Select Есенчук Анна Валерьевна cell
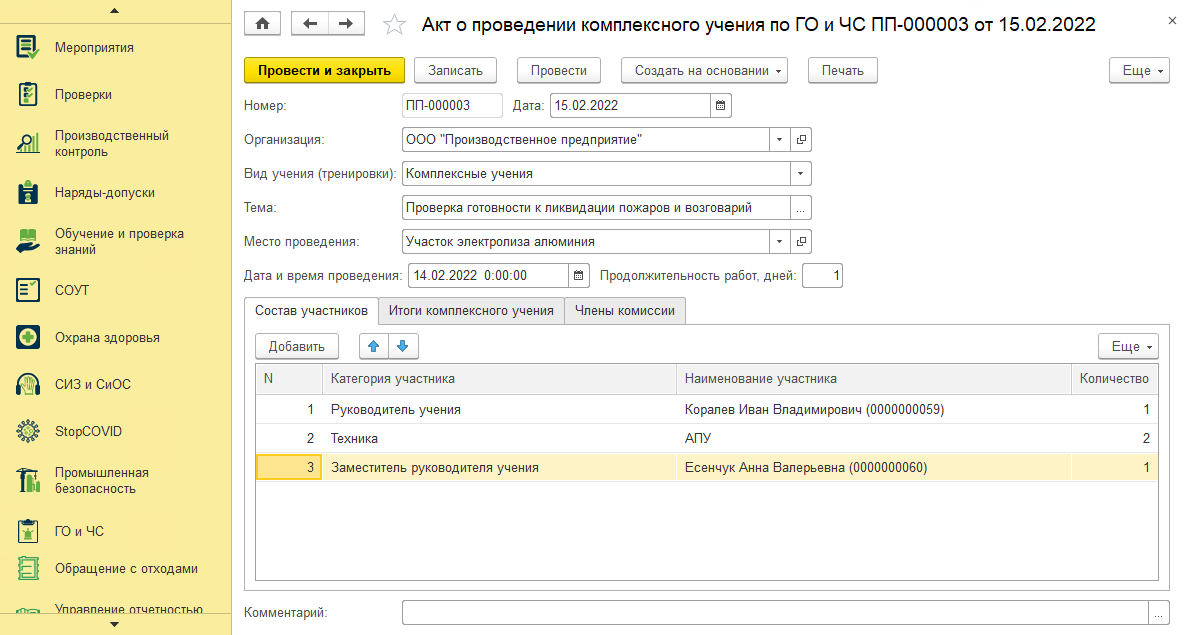 click(874, 467)
